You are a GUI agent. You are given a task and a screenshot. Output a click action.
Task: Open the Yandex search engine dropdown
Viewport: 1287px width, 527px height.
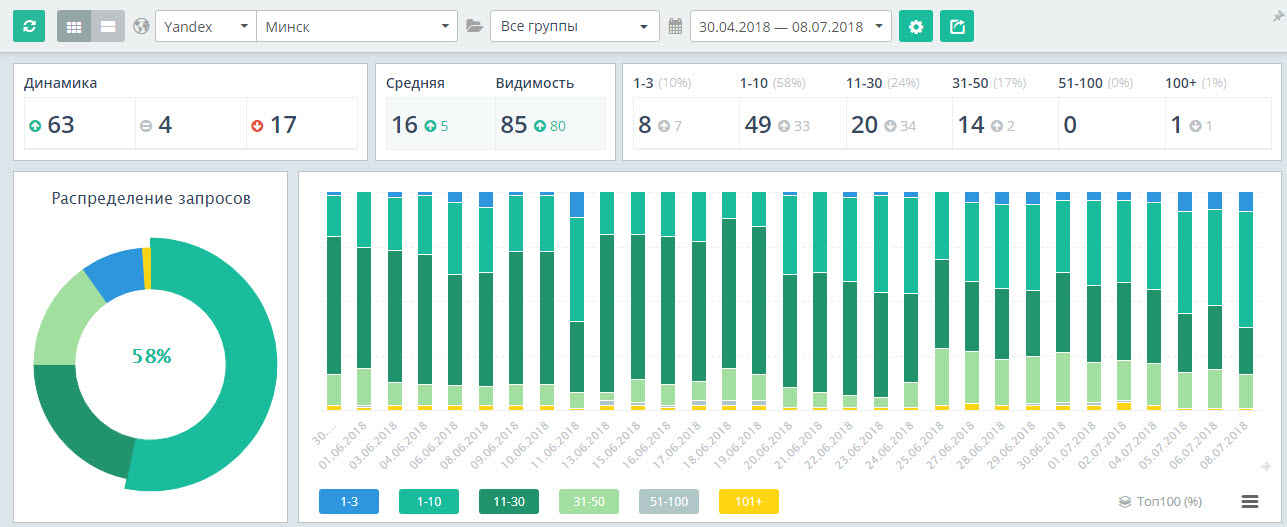205,26
